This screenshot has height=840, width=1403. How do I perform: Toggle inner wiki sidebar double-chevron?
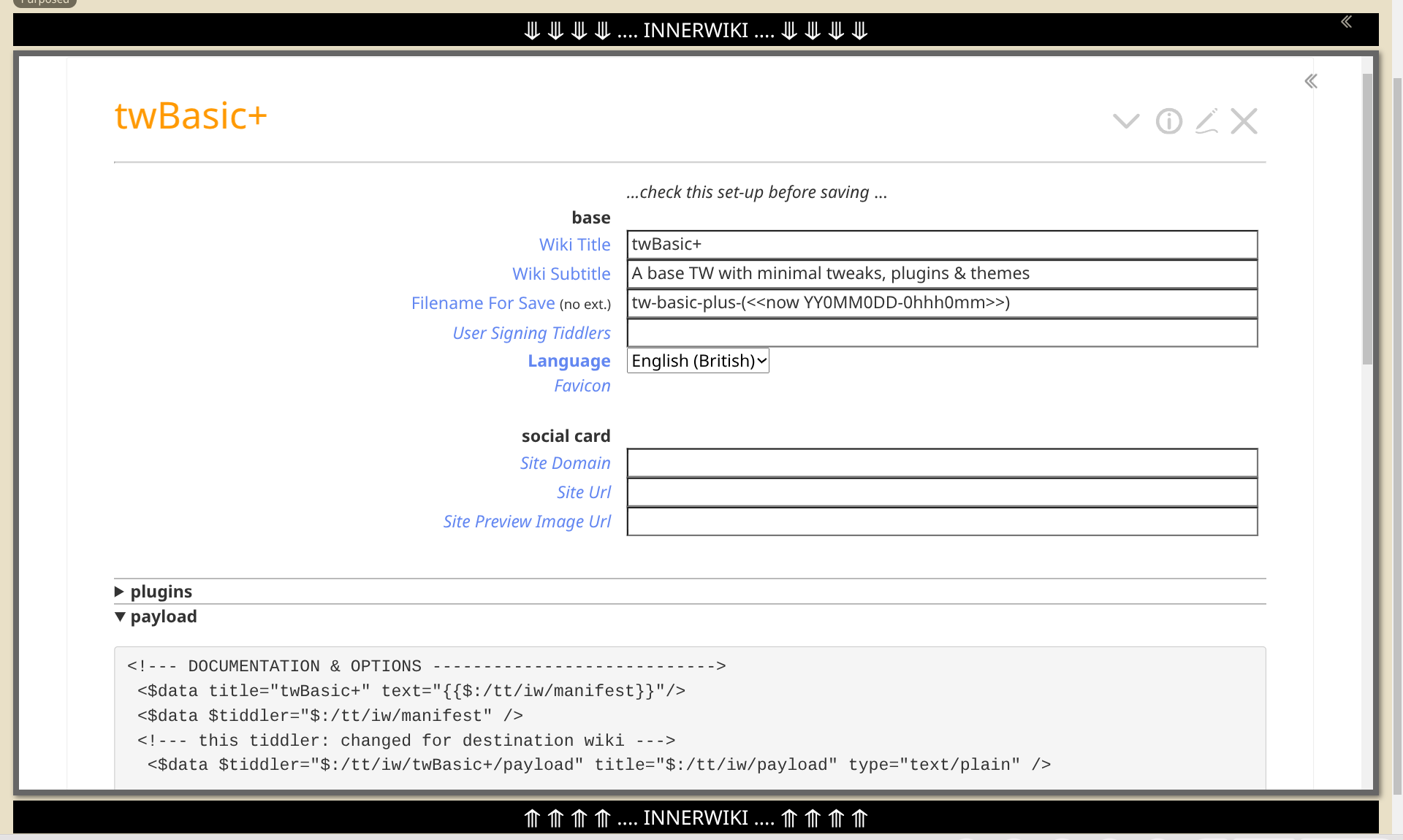1311,81
